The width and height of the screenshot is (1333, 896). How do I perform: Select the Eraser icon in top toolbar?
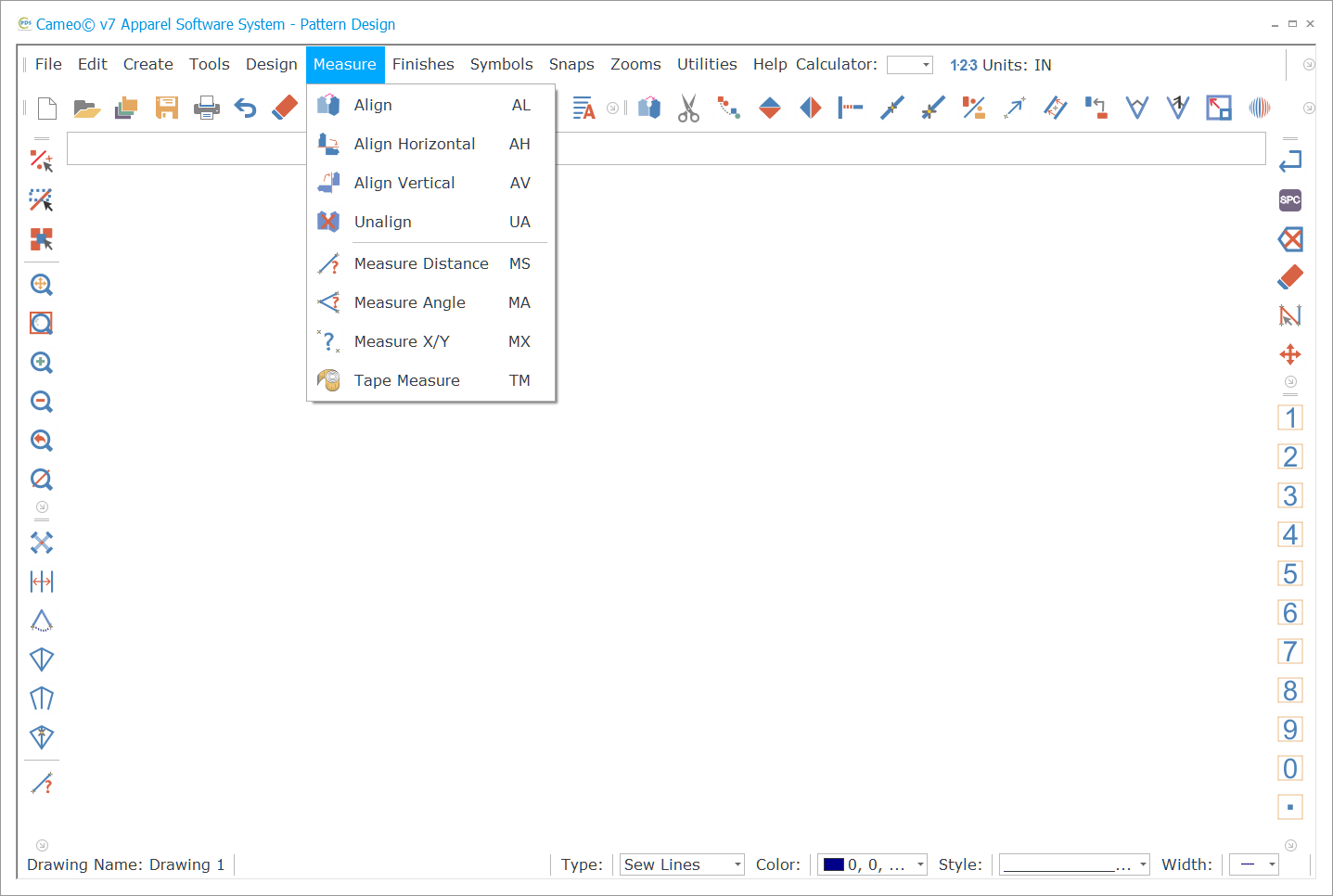[285, 108]
